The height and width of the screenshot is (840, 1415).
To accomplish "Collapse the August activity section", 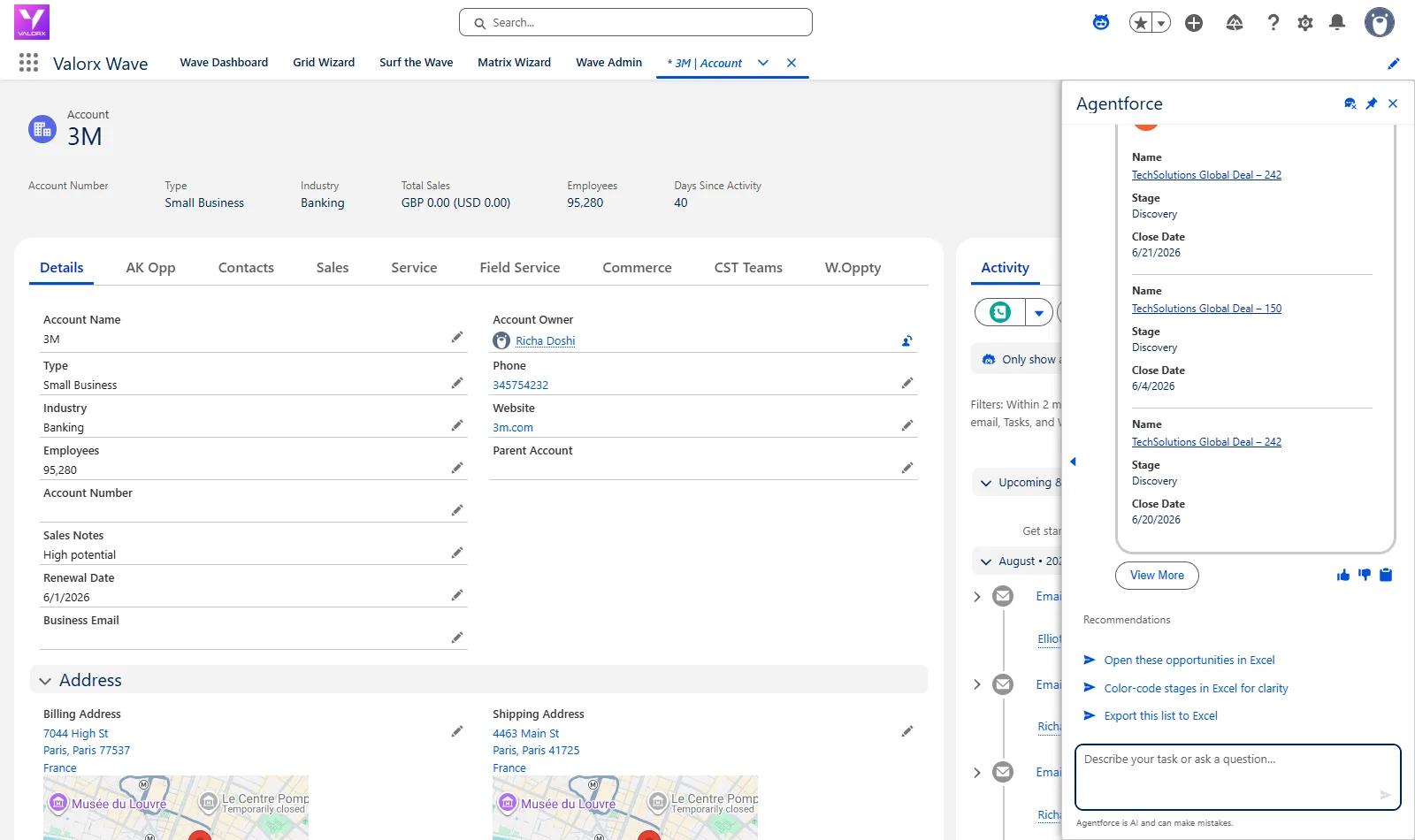I will (986, 561).
